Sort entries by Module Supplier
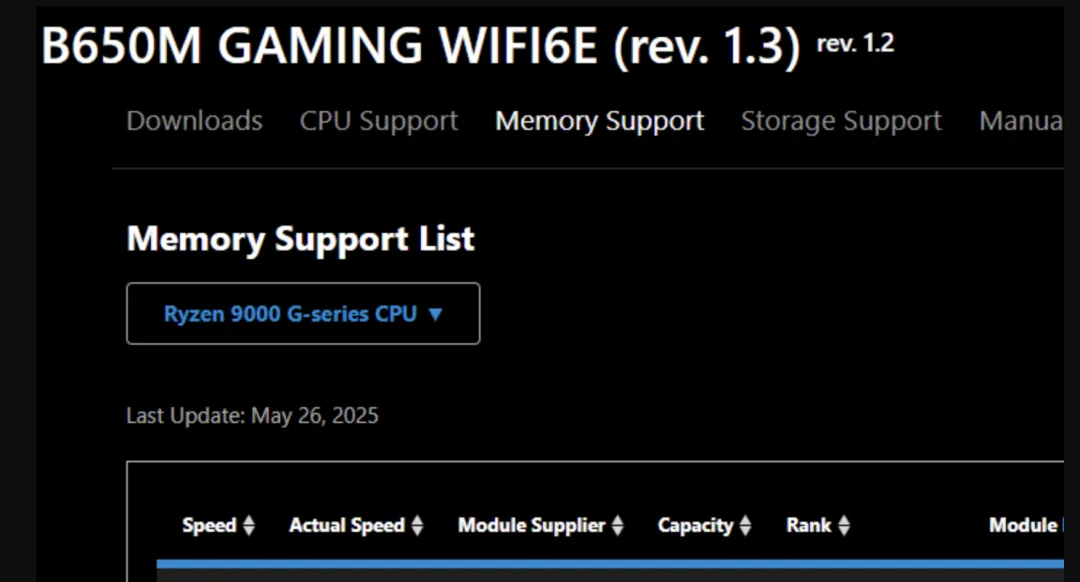The image size is (1080, 582). (x=620, y=524)
